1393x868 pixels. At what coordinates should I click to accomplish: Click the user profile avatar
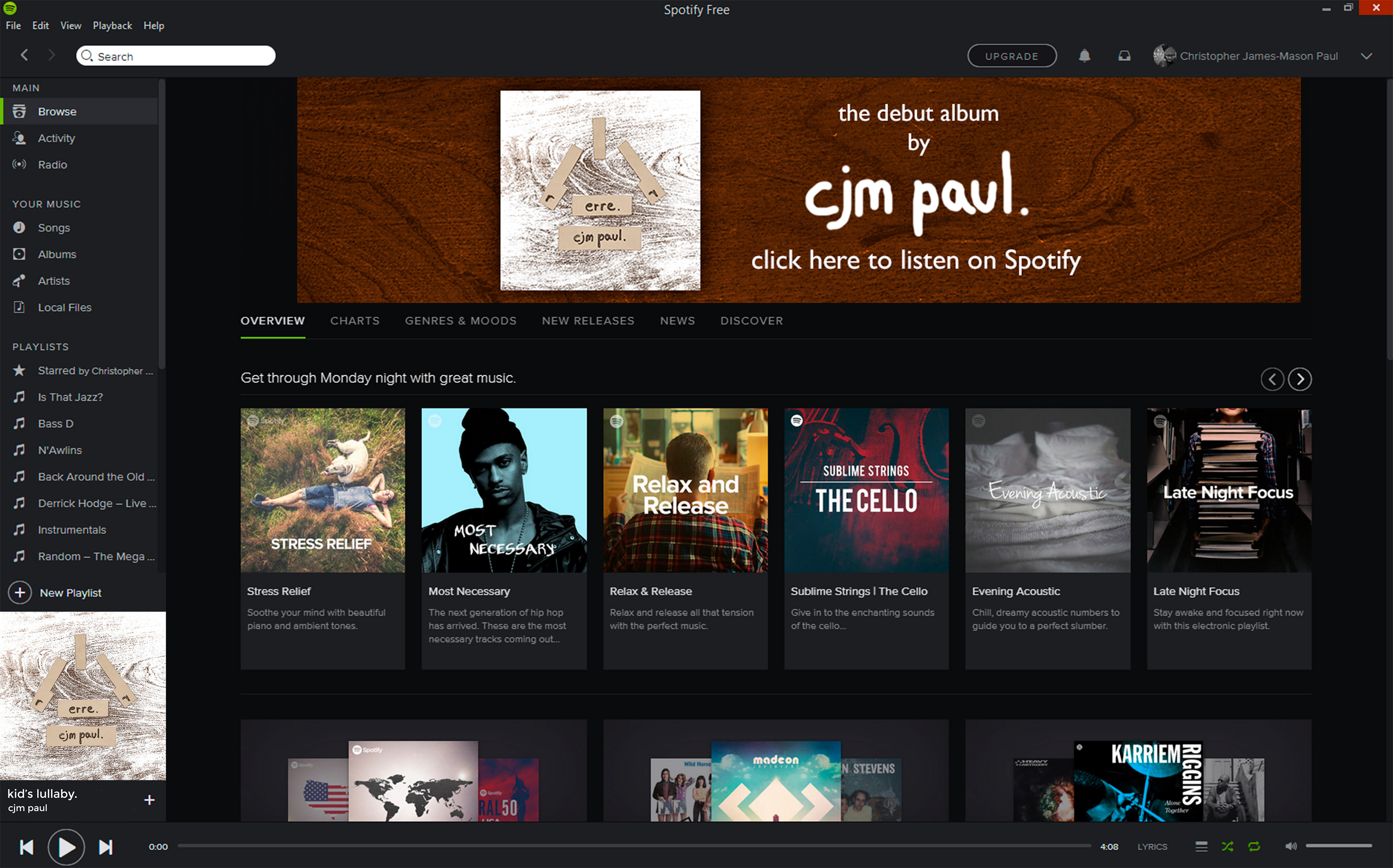click(x=1164, y=56)
